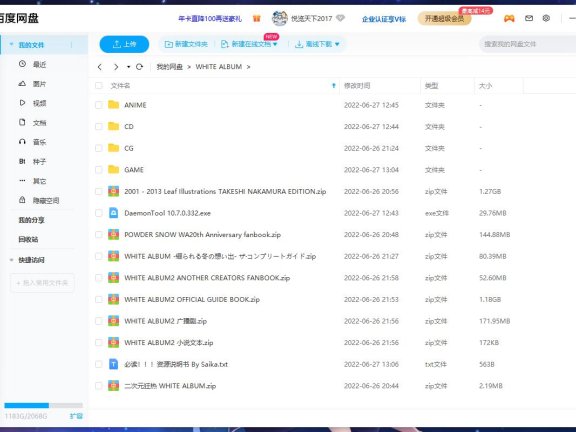Open Music (音乐) in sidebar
The width and height of the screenshot is (576, 432).
[39, 142]
